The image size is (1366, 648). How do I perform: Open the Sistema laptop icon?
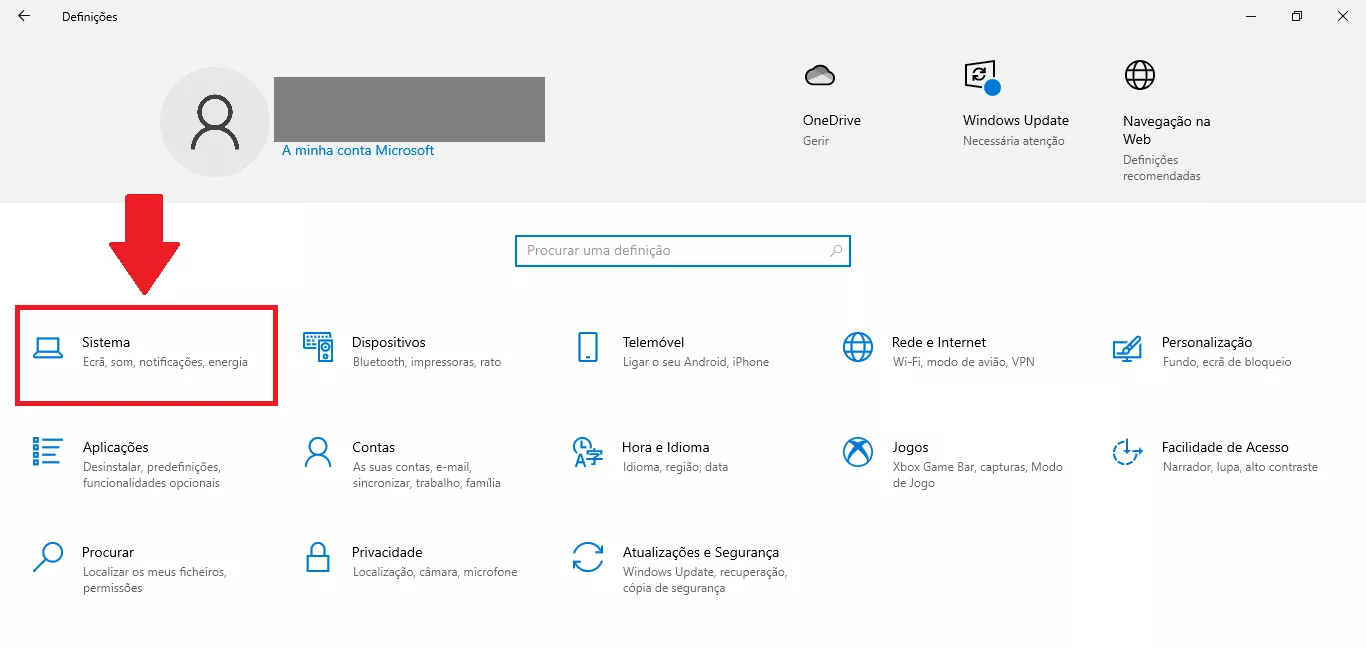48,348
